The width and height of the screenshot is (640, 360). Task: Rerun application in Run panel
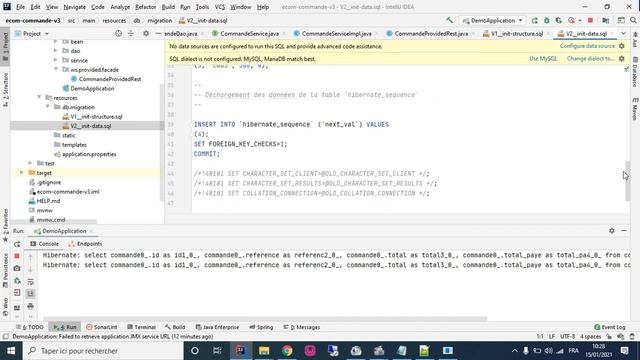[x=17, y=244]
